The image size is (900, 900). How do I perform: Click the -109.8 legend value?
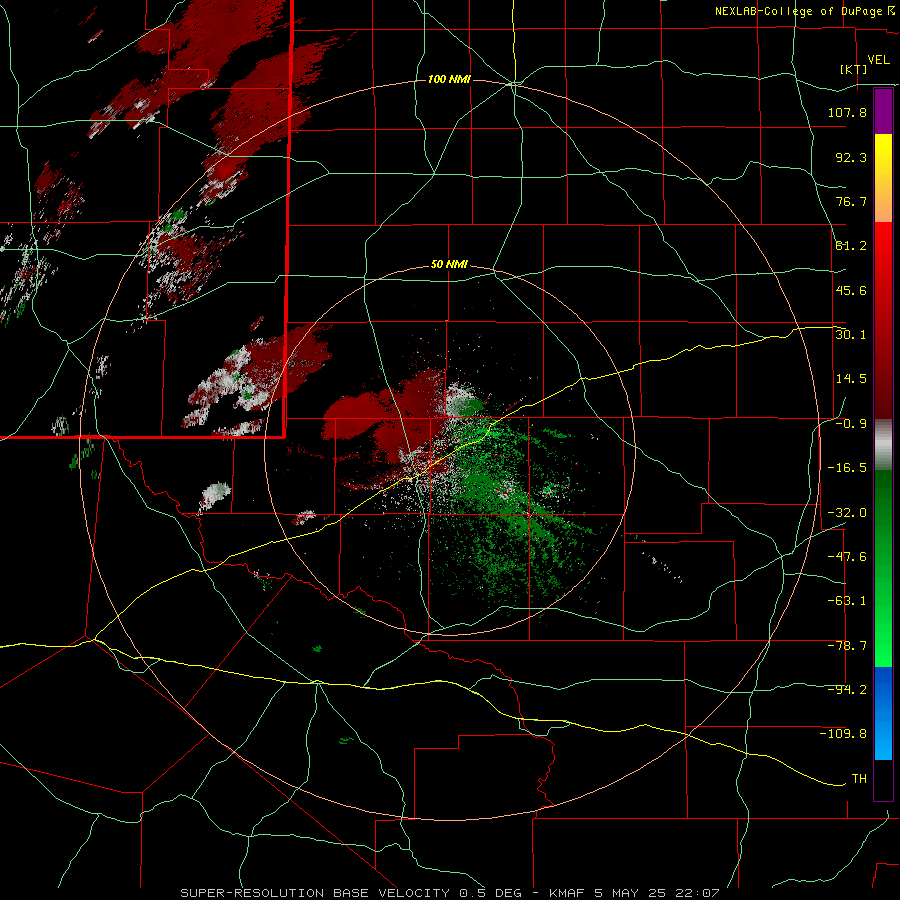[x=843, y=734]
